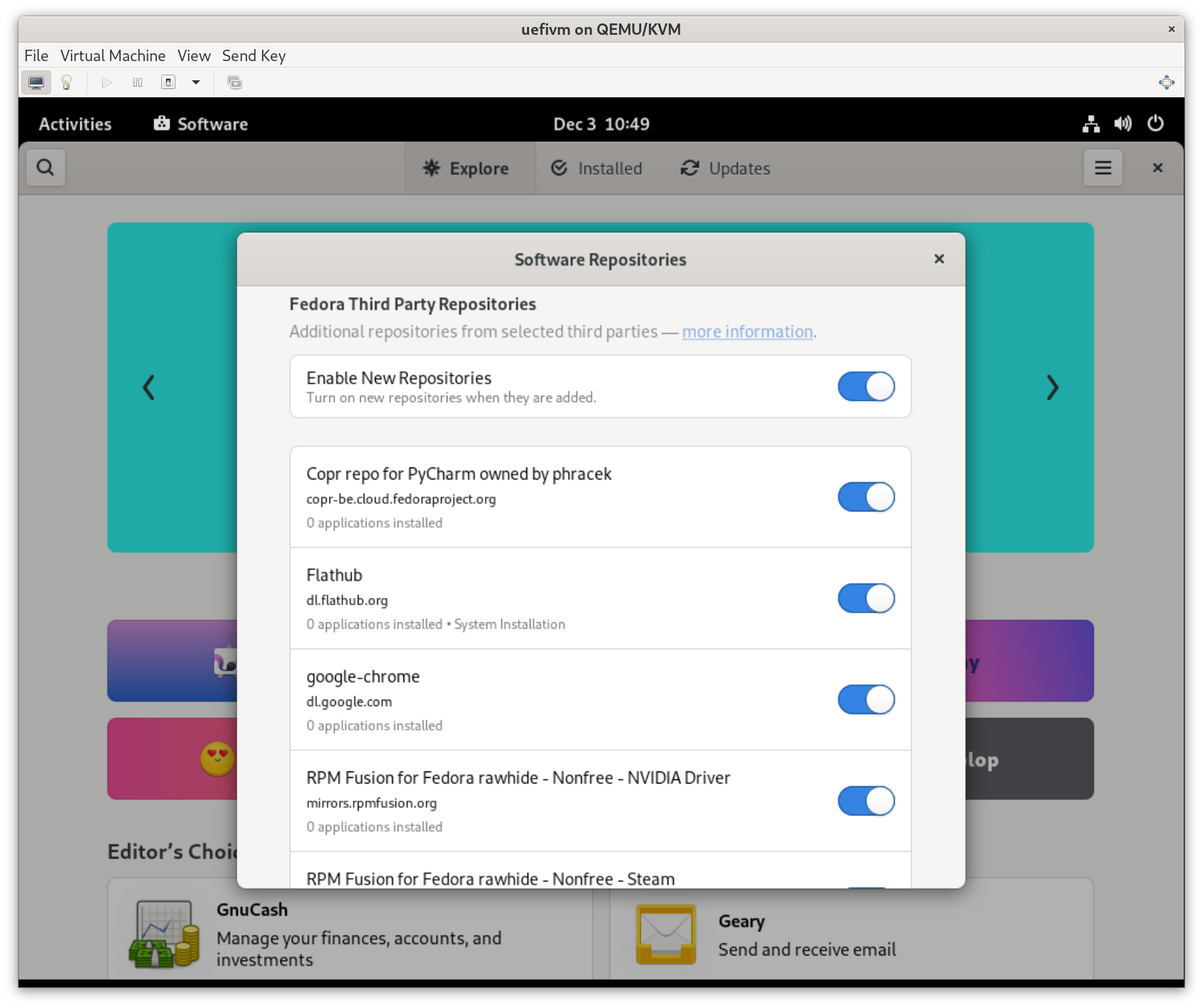Image resolution: width=1203 pixels, height=1008 pixels.
Task: Show virtual hardware details lightbulb
Action: 67,82
